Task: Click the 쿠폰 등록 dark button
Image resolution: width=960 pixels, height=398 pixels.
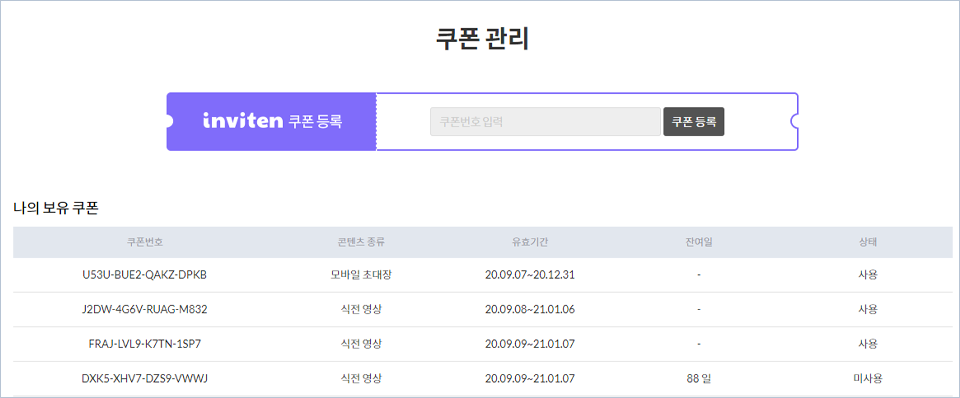Action: [694, 121]
